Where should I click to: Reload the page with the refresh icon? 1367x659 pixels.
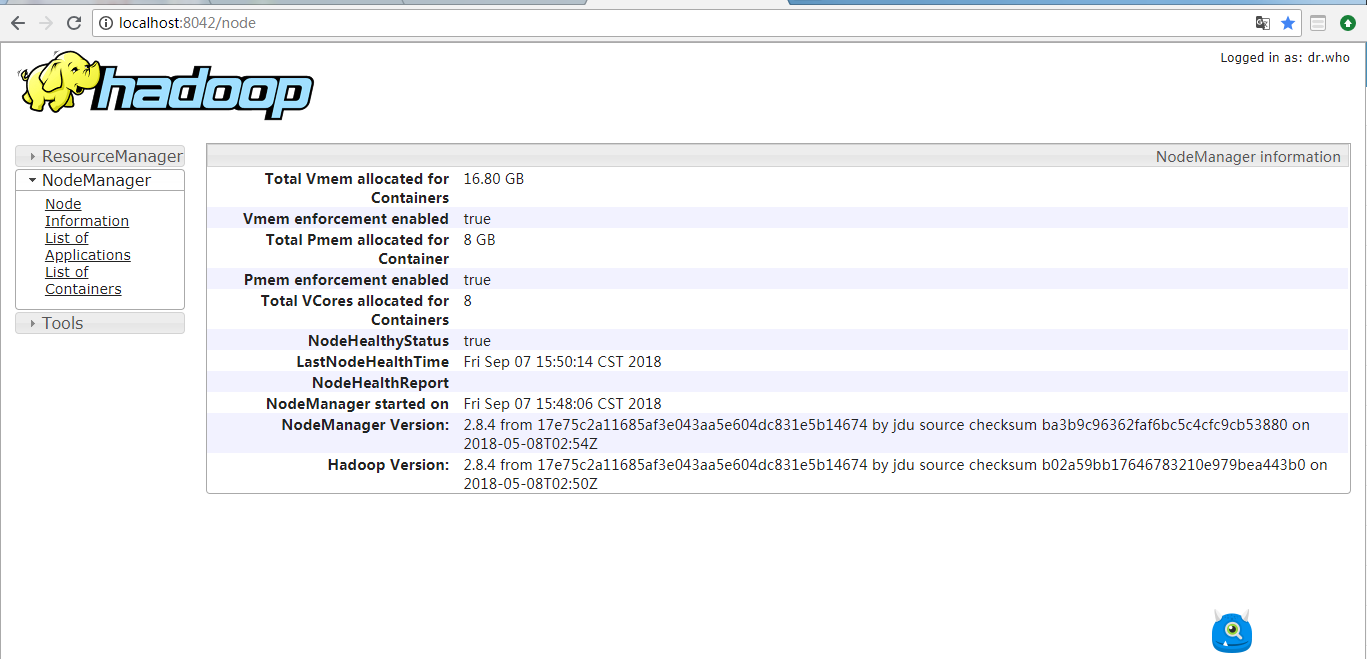(74, 23)
